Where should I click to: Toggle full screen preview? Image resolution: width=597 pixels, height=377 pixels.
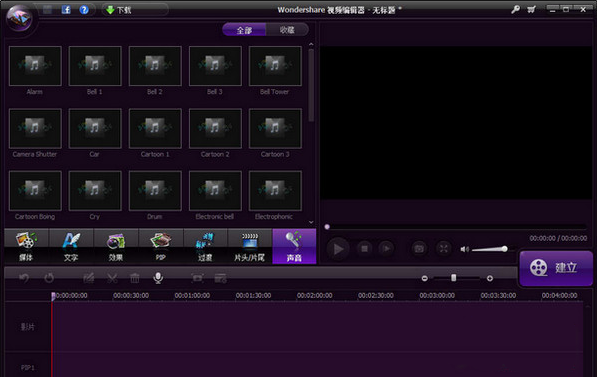click(444, 249)
